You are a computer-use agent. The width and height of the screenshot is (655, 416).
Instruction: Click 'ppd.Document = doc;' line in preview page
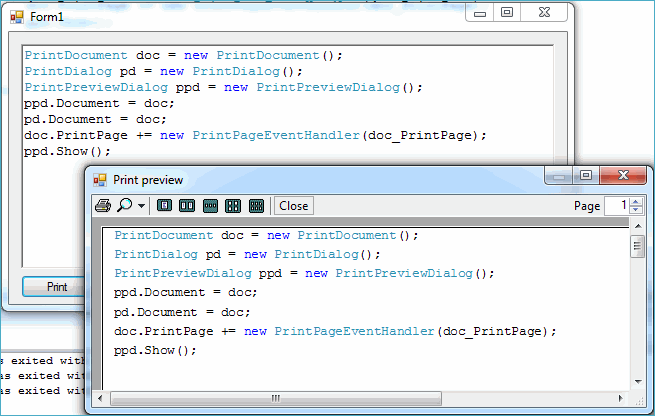click(x=185, y=292)
